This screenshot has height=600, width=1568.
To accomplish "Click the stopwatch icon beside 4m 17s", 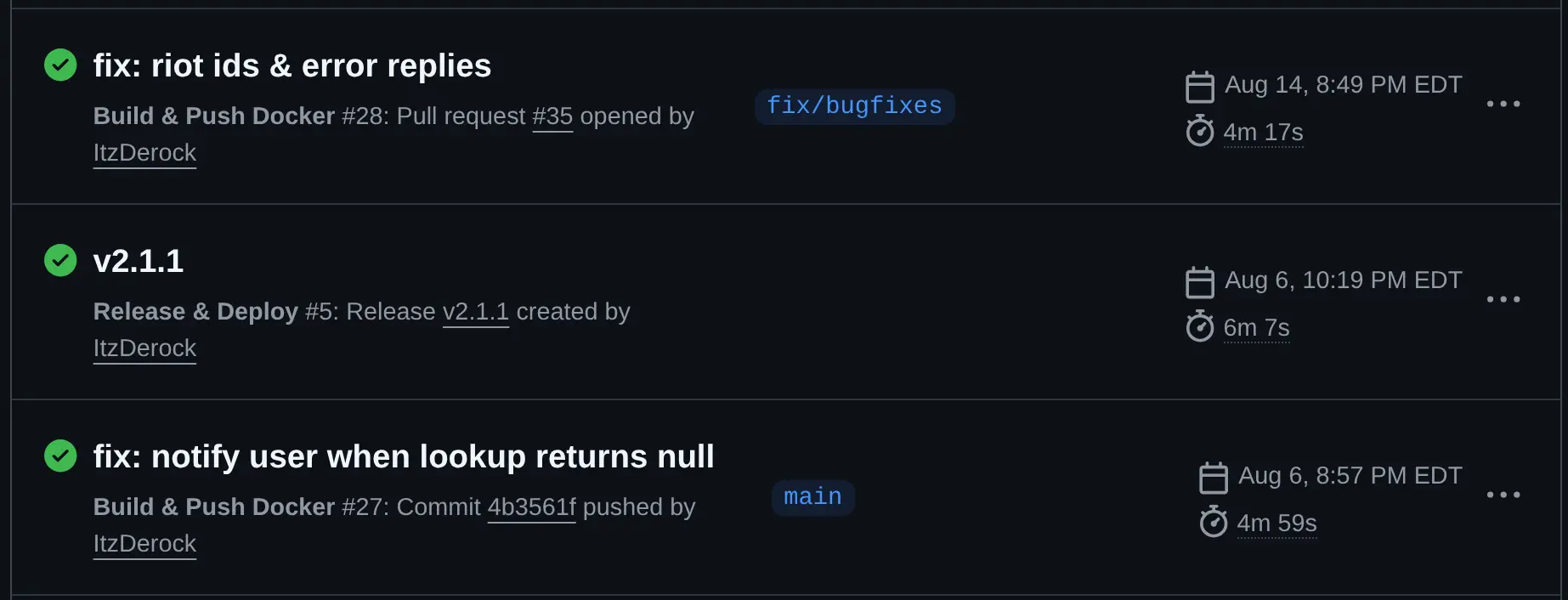I will pos(1199,132).
